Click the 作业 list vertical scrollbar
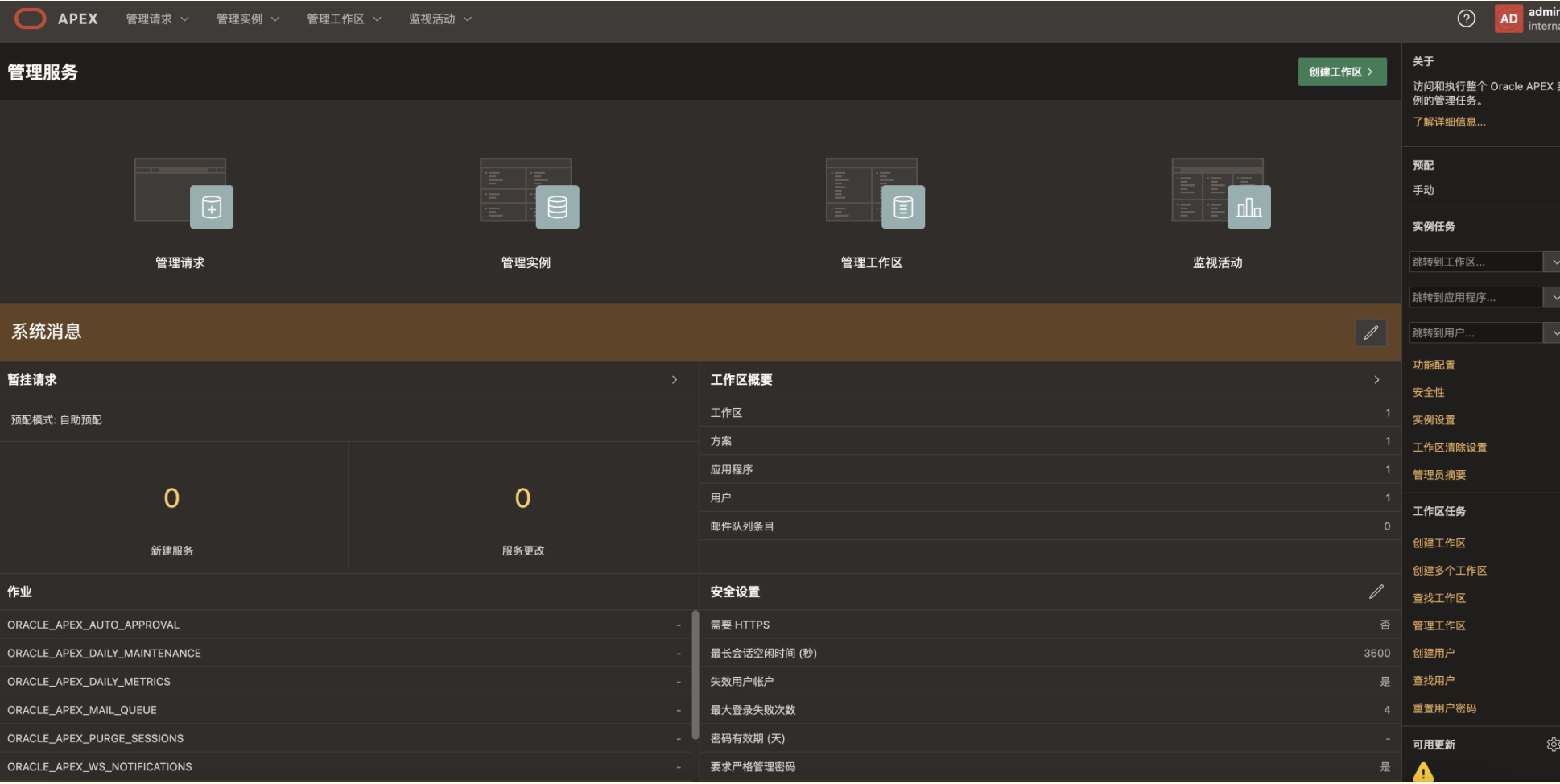 tap(695, 675)
